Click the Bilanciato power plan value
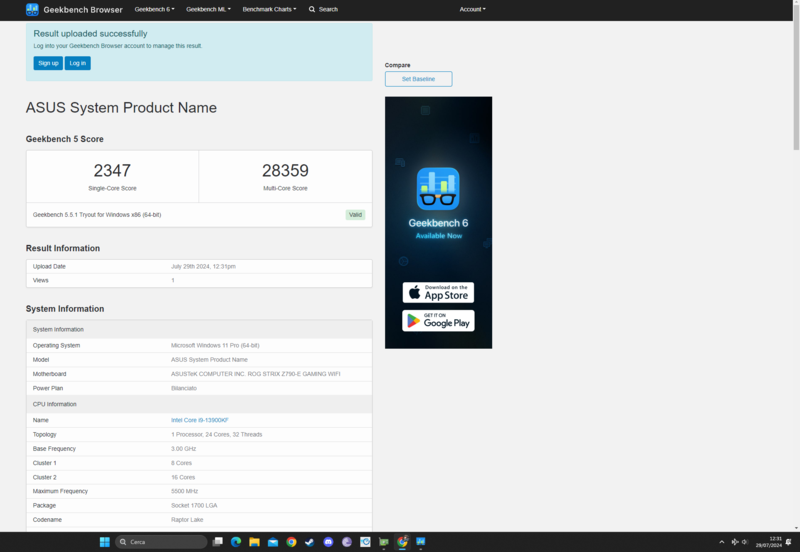The height and width of the screenshot is (552, 800). click(x=184, y=388)
